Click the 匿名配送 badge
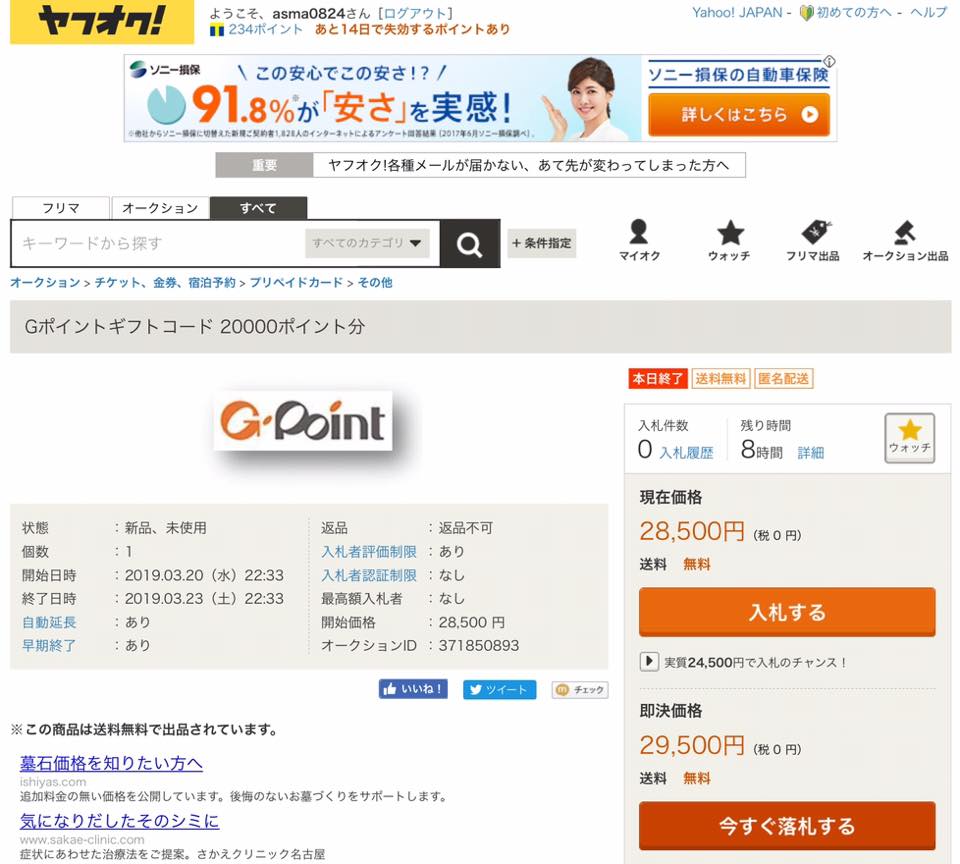The width and height of the screenshot is (960, 864). click(x=784, y=378)
